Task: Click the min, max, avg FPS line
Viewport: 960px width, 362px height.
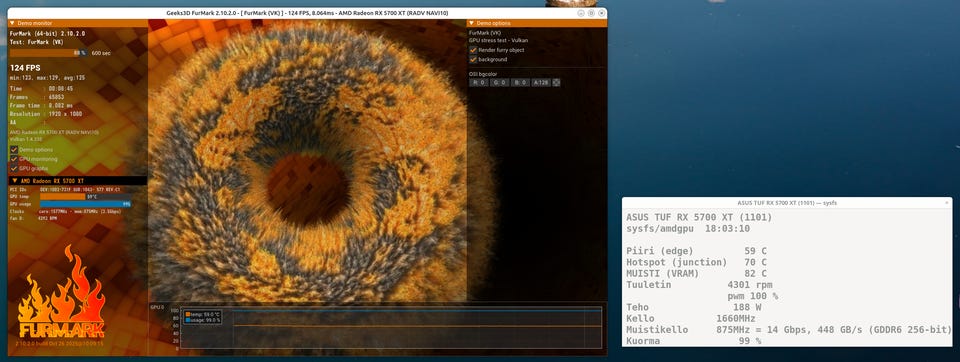Action: pyautogui.click(x=47, y=78)
